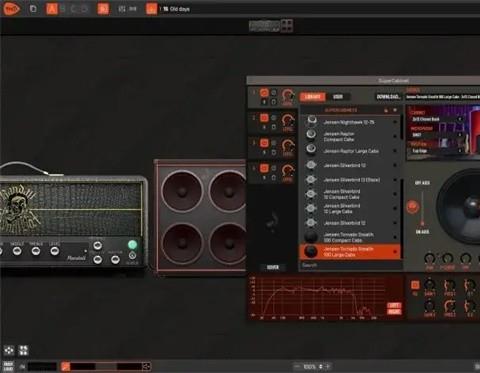Click the 2x2 cabinet amp thumbnail
The height and width of the screenshot is (373, 480).
tap(264, 26)
